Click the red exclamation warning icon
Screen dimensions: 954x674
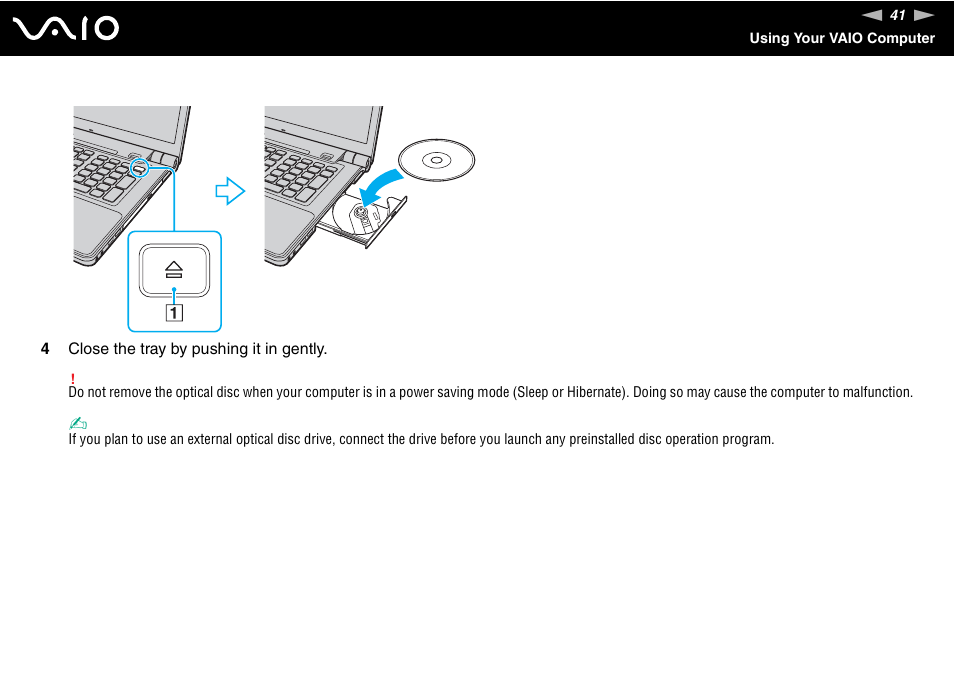coord(73,379)
